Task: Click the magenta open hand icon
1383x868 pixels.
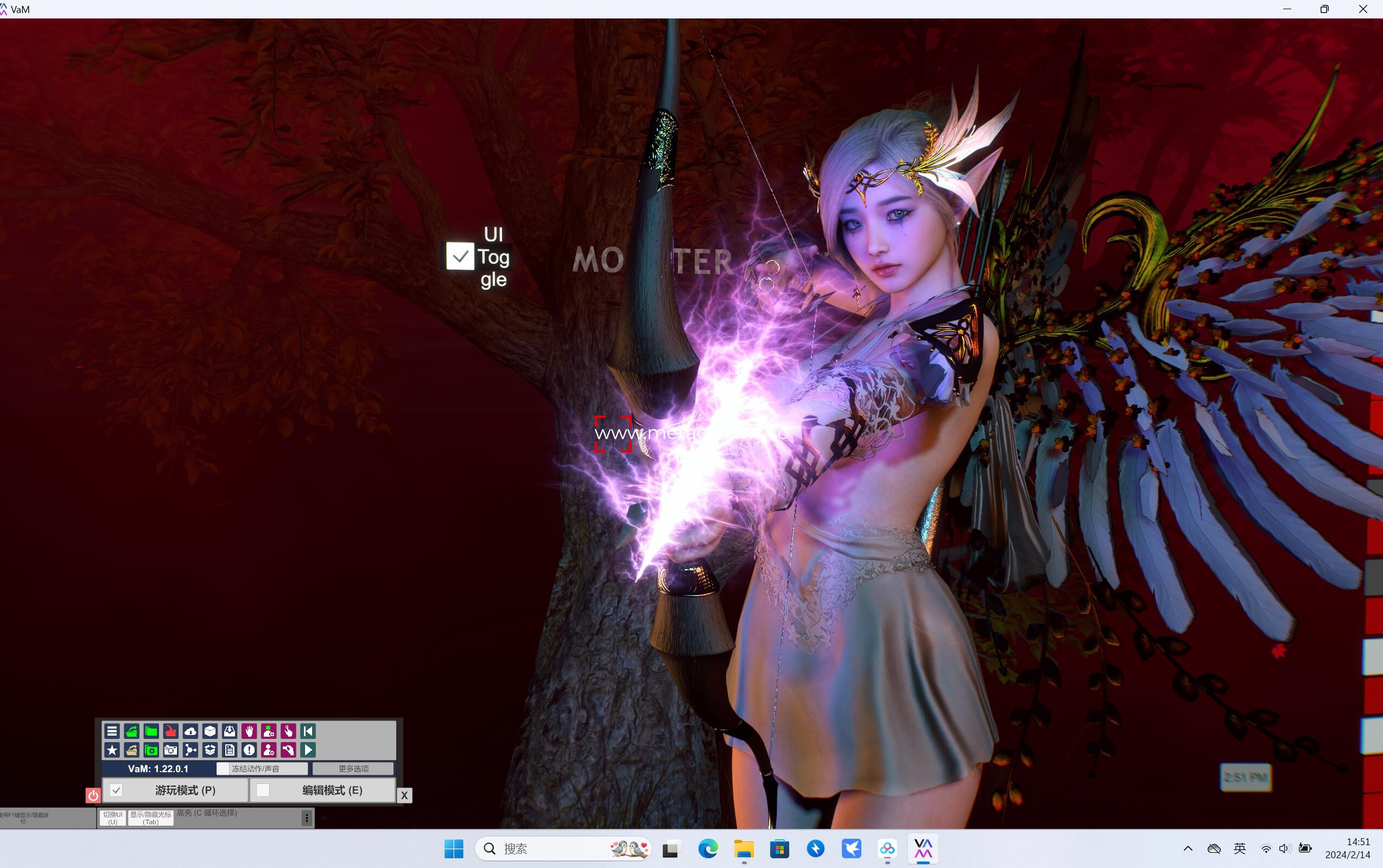Action: click(249, 731)
